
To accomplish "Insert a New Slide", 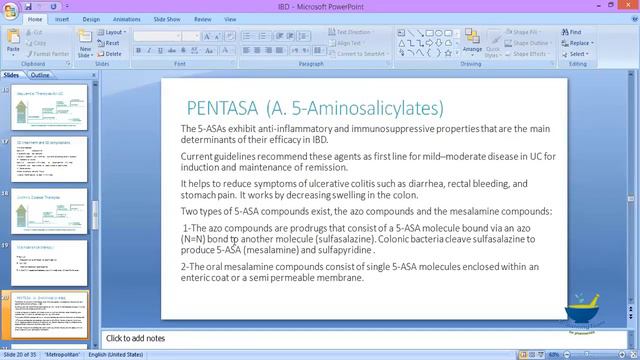I will click(x=85, y=43).
